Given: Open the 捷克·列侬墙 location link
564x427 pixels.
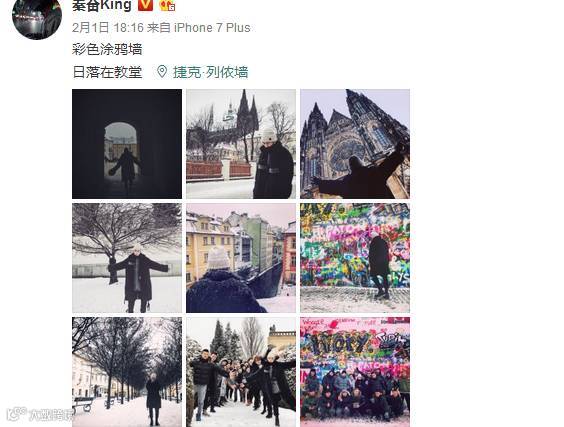Looking at the screenshot, I should [210, 72].
